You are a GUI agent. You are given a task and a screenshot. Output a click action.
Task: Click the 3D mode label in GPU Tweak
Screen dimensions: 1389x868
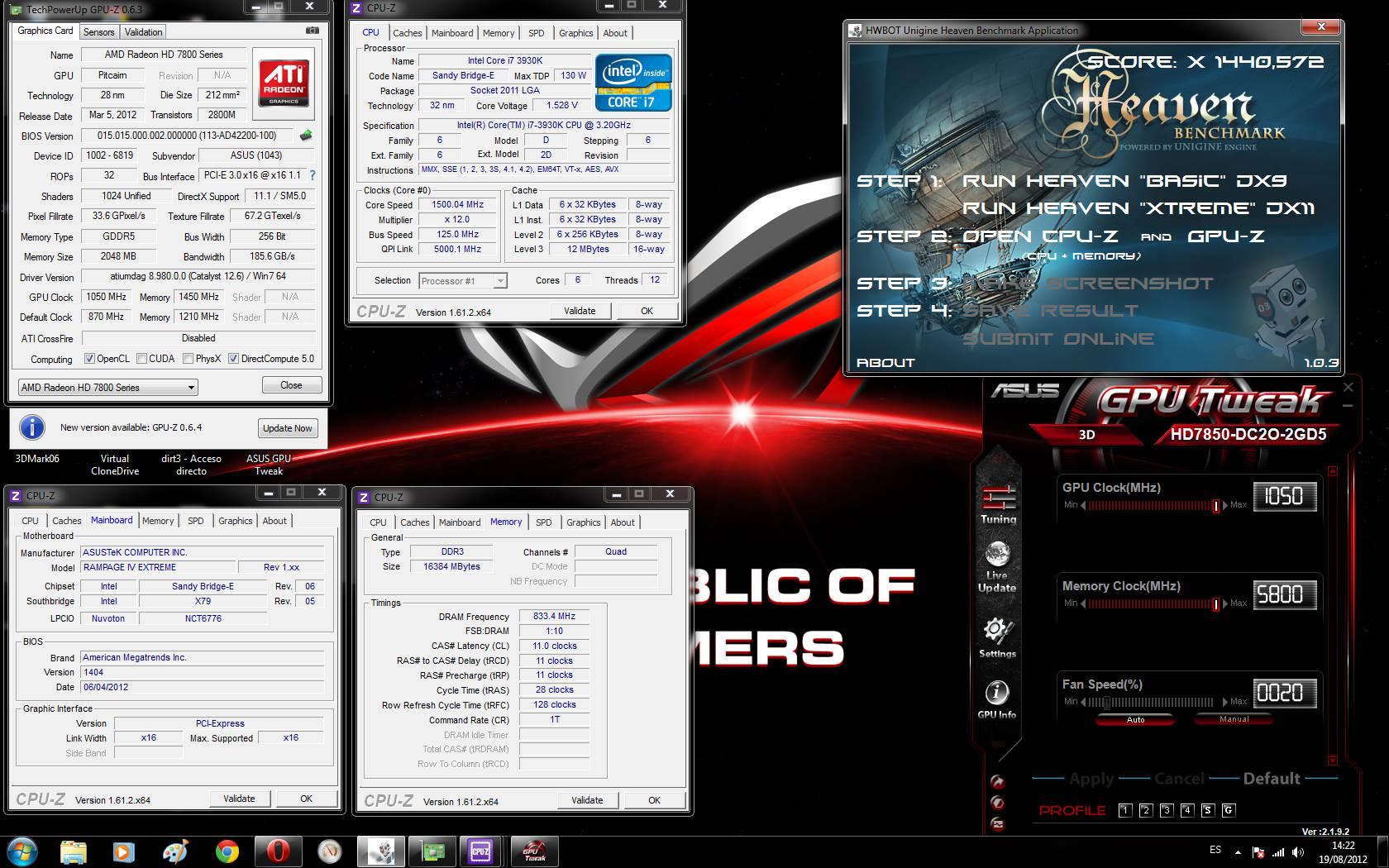(1086, 435)
